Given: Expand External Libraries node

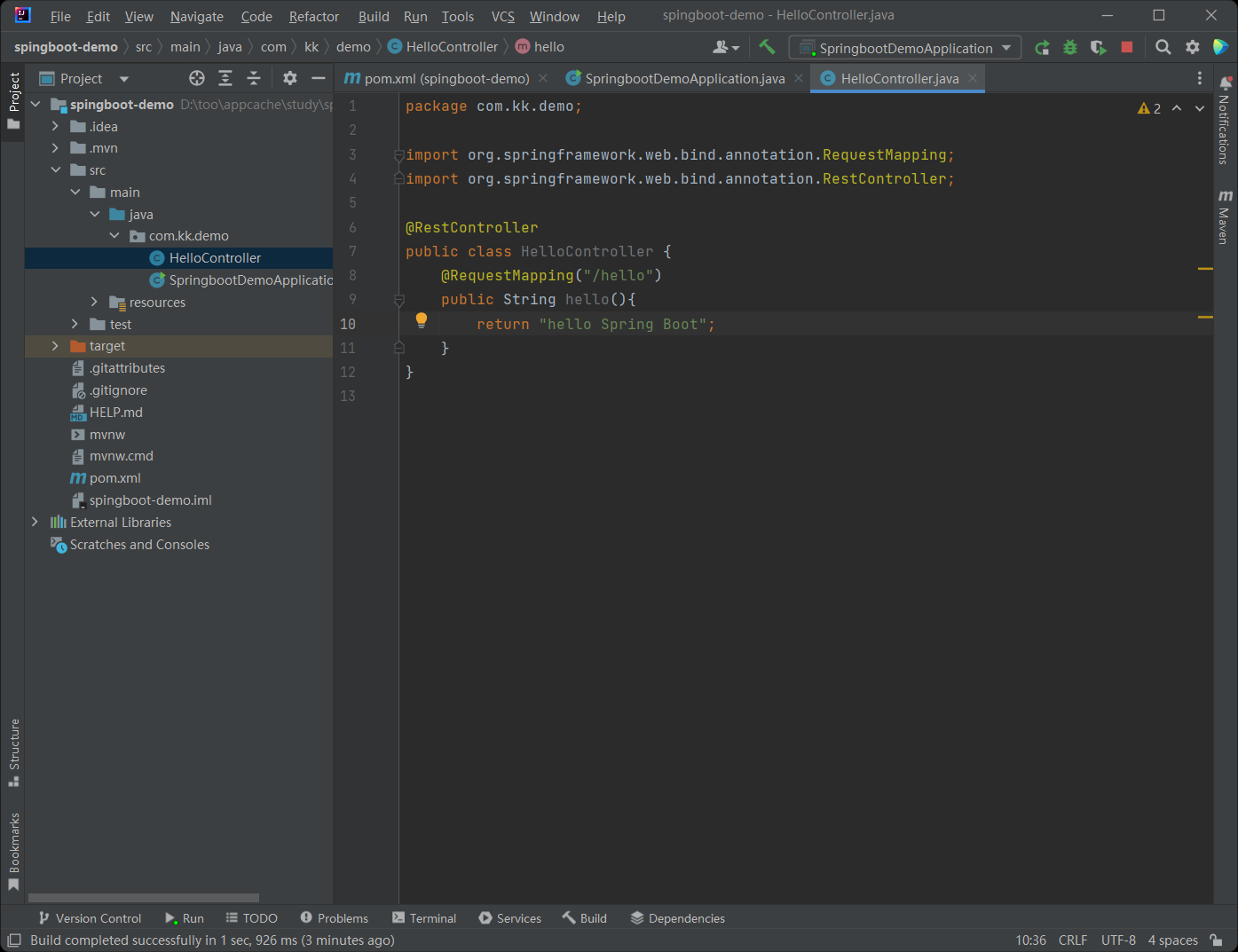Looking at the screenshot, I should 35,523.
